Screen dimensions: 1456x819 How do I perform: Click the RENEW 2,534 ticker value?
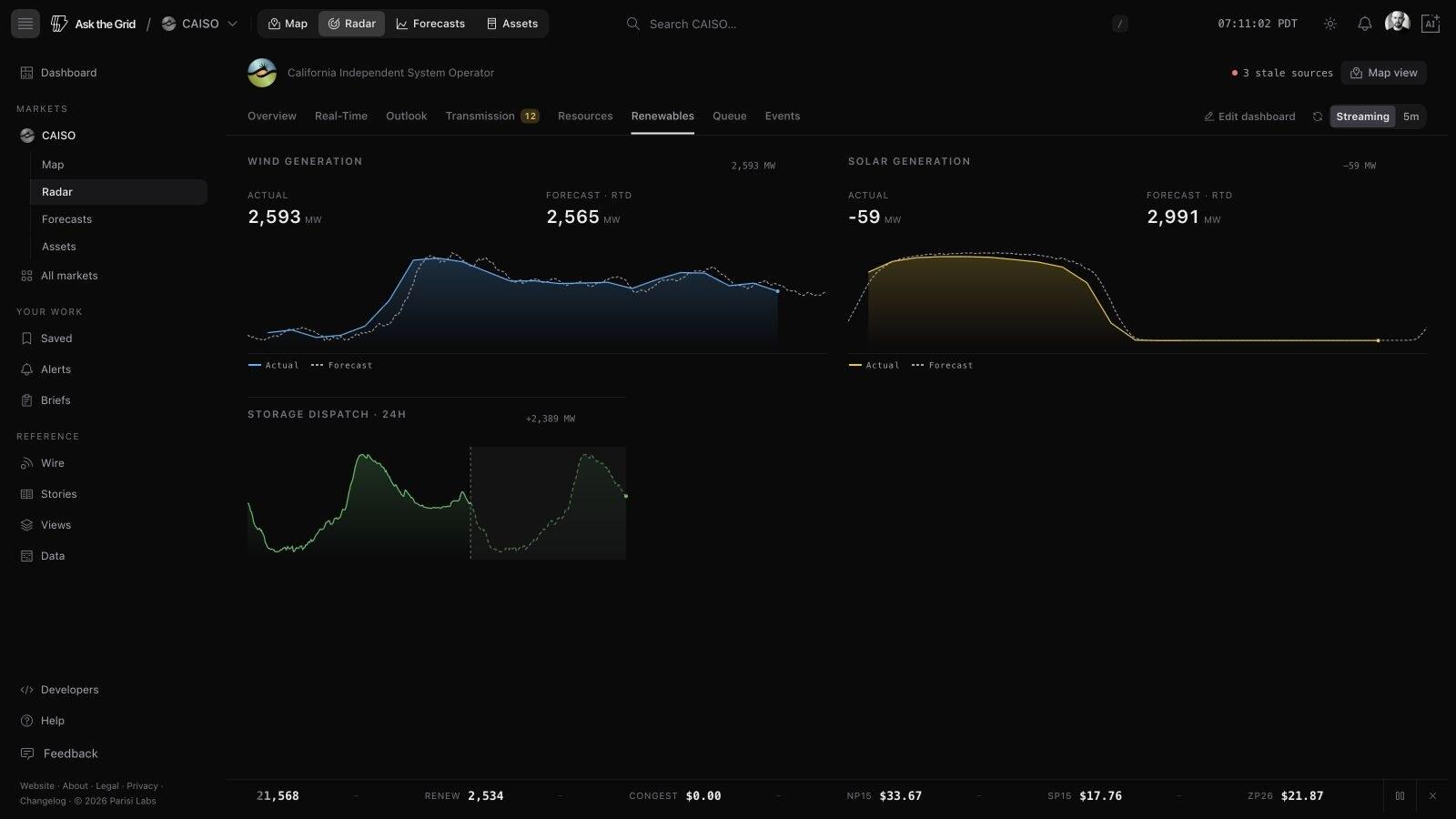coord(464,796)
